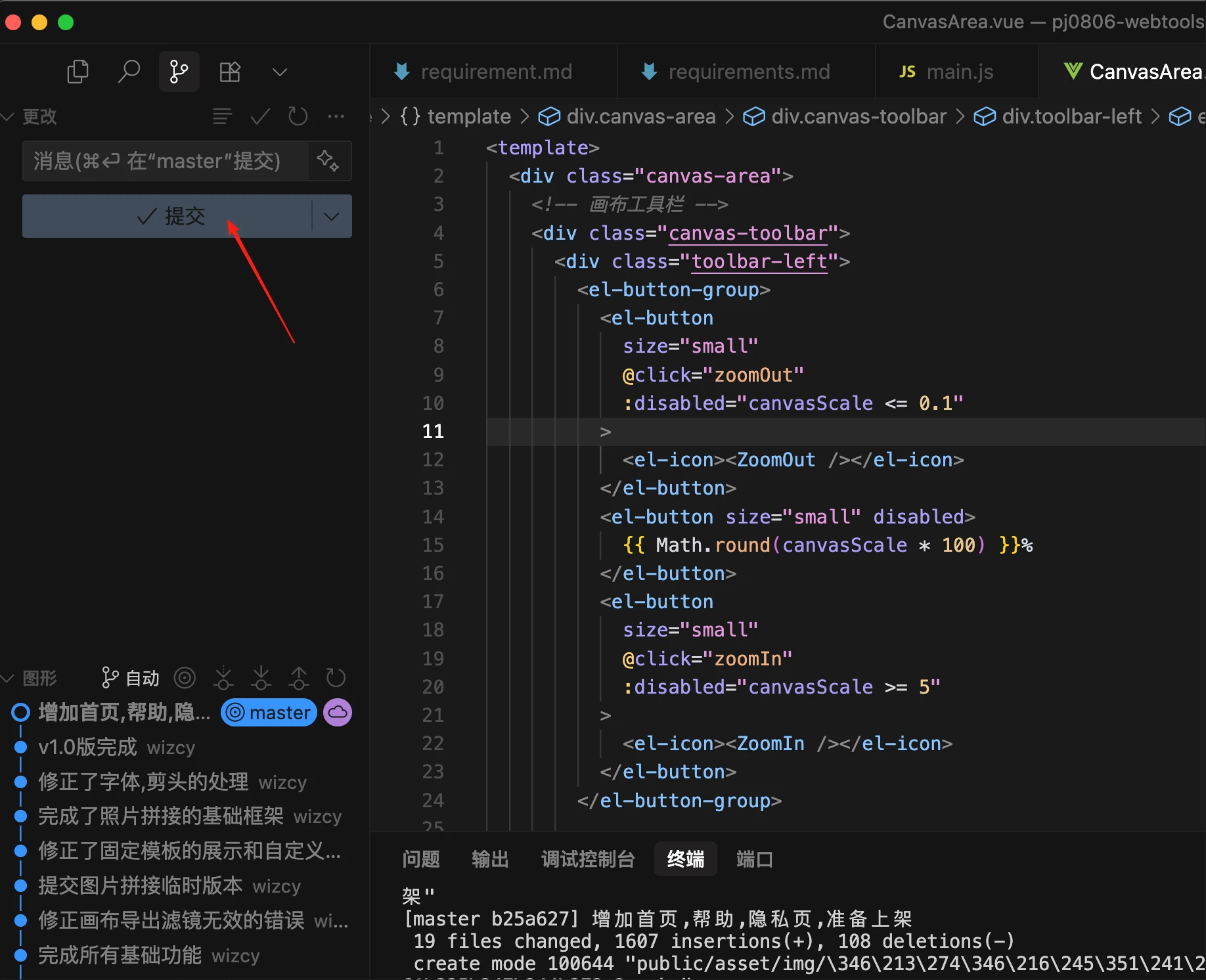
Task: Select the master branch badge
Action: (269, 713)
